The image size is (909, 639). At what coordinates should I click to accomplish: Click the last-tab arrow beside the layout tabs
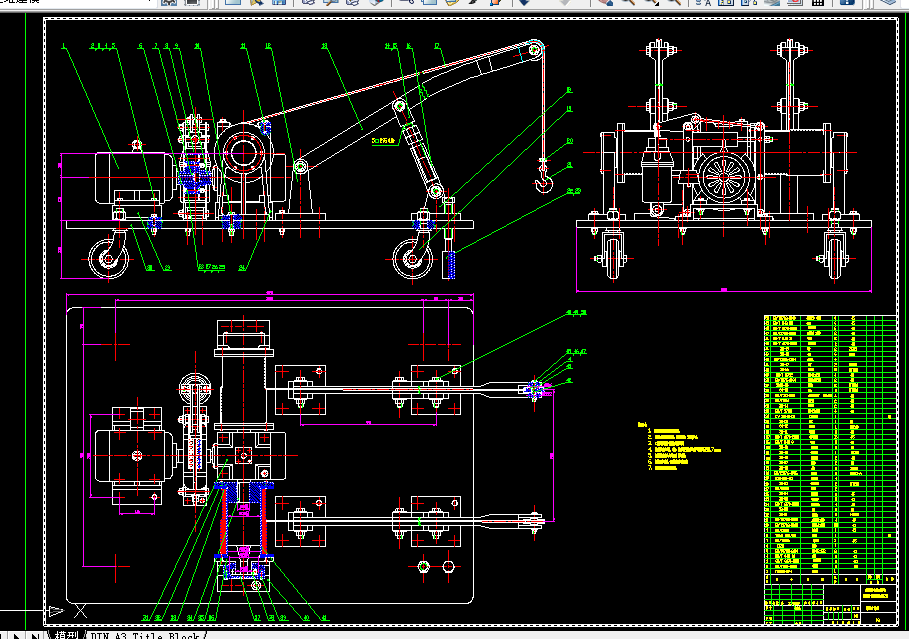pos(35,636)
